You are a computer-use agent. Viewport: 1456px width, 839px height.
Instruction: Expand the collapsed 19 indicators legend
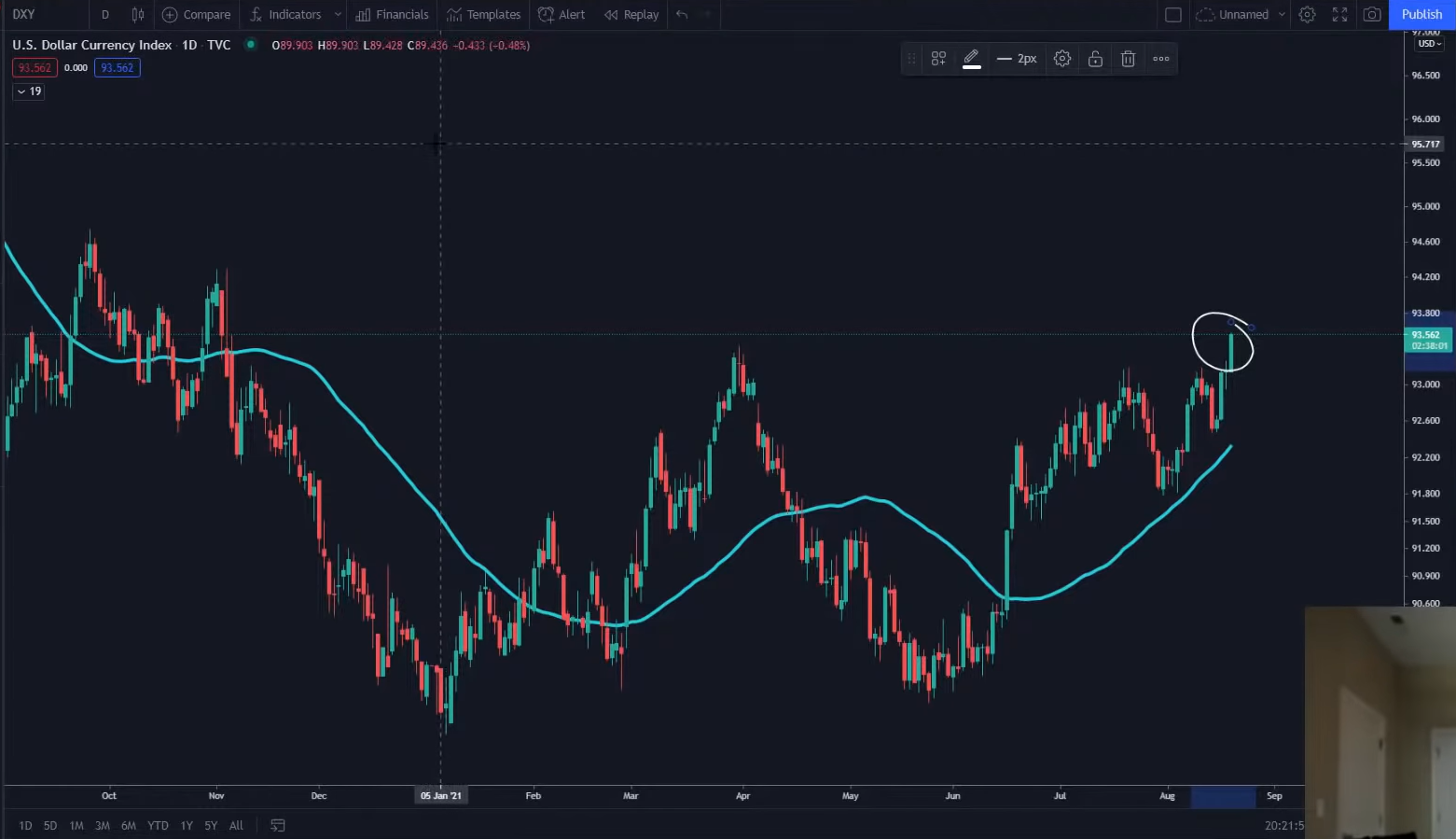(x=29, y=91)
